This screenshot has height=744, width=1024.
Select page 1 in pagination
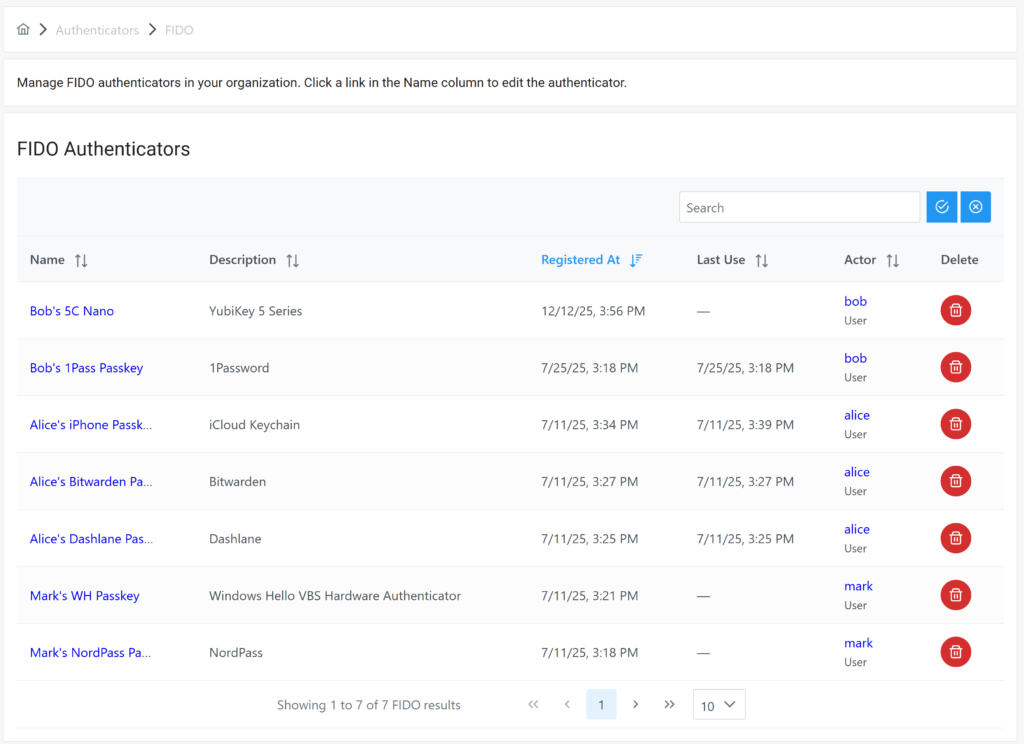(601, 704)
